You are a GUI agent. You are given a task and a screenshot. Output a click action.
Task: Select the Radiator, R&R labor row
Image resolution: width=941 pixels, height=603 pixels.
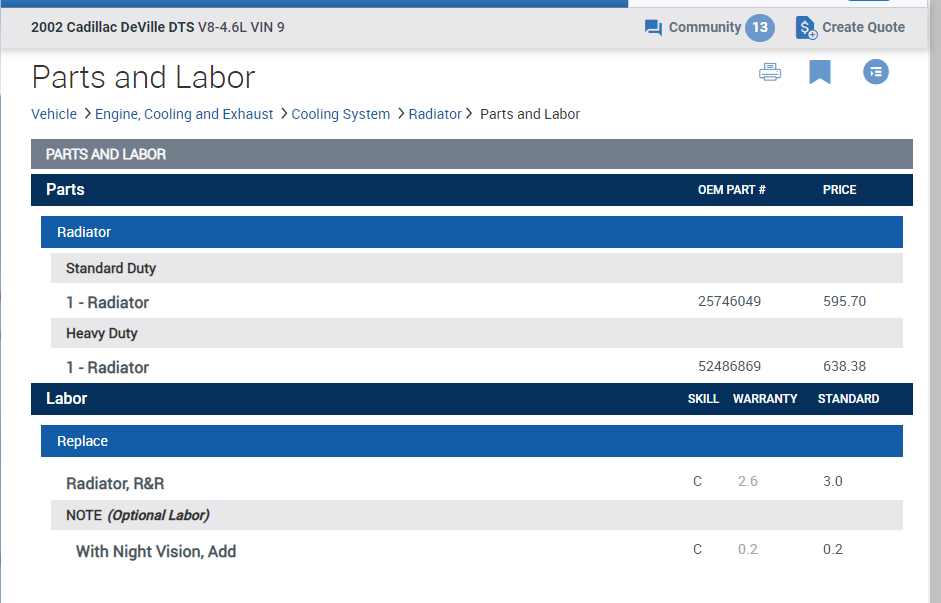pos(477,482)
